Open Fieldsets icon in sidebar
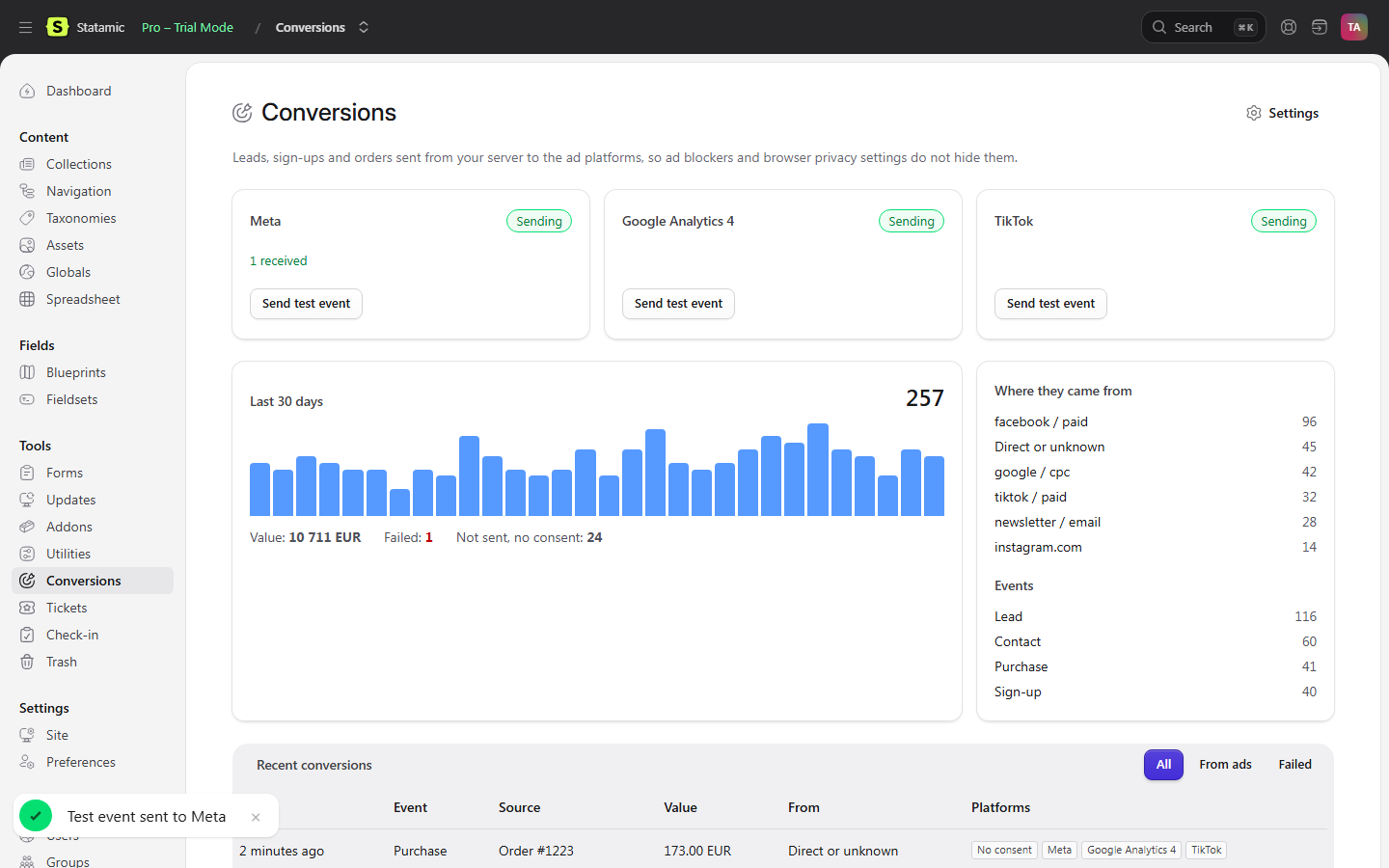 pyautogui.click(x=27, y=399)
